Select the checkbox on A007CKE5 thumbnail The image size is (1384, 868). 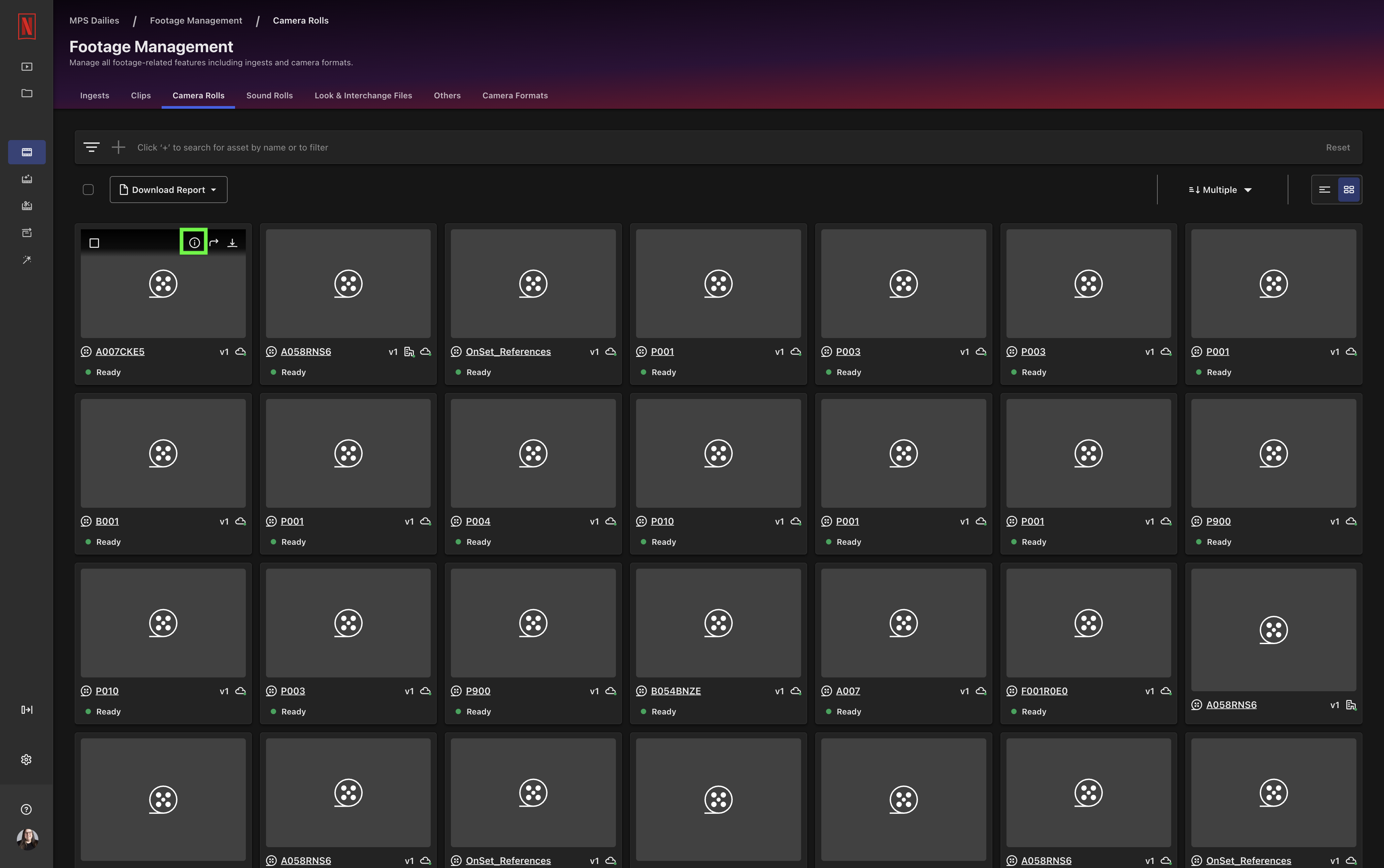pos(94,242)
